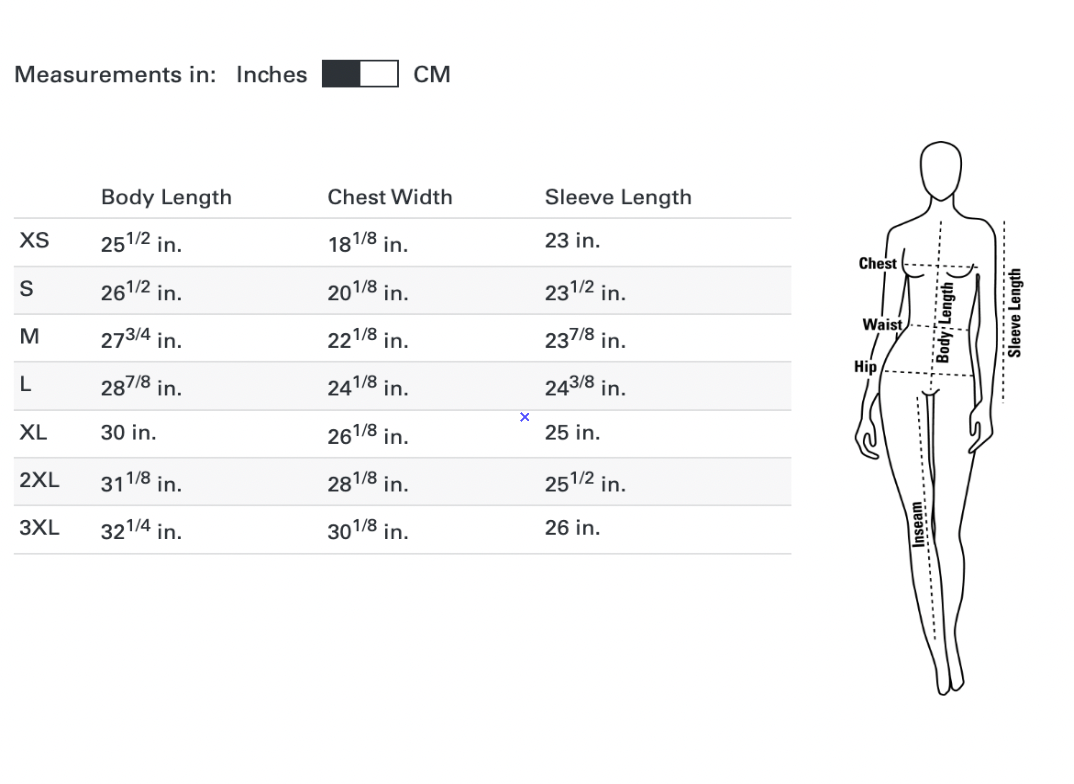This screenshot has height=784, width=1074.
Task: Select the M size row label
Action: [x=30, y=336]
